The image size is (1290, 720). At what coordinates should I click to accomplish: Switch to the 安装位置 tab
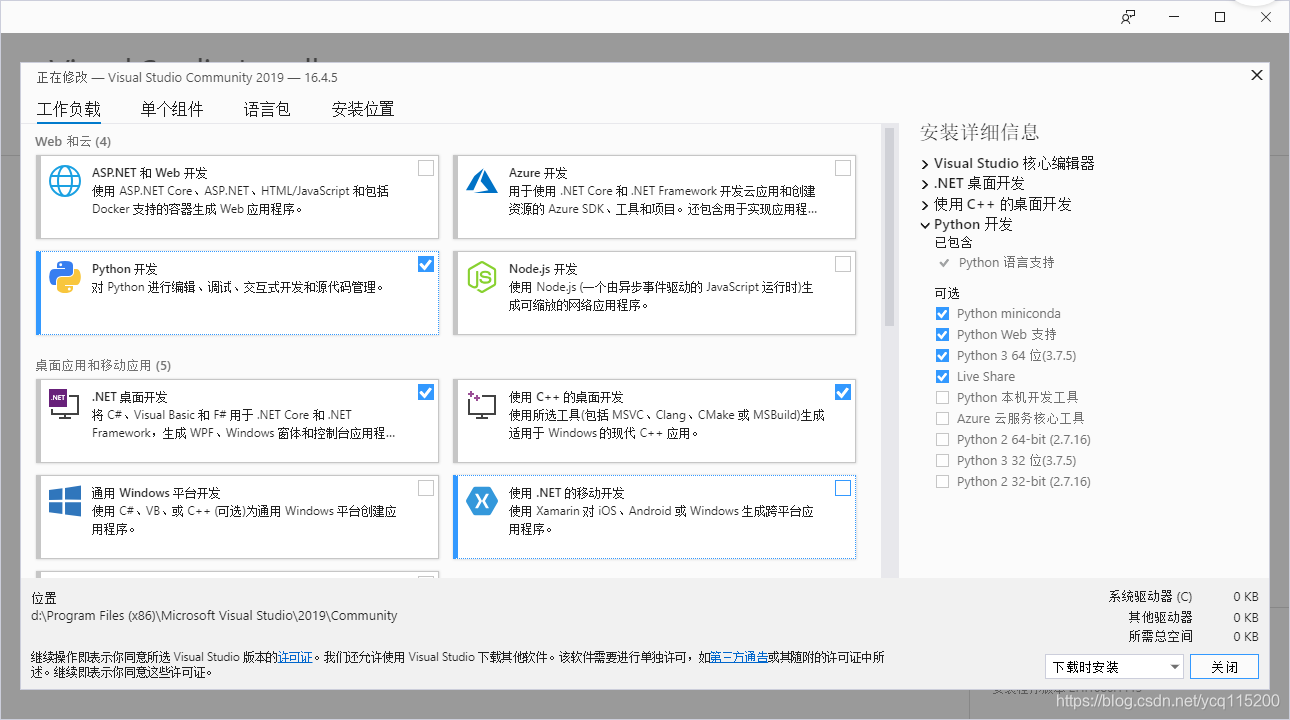tap(363, 109)
